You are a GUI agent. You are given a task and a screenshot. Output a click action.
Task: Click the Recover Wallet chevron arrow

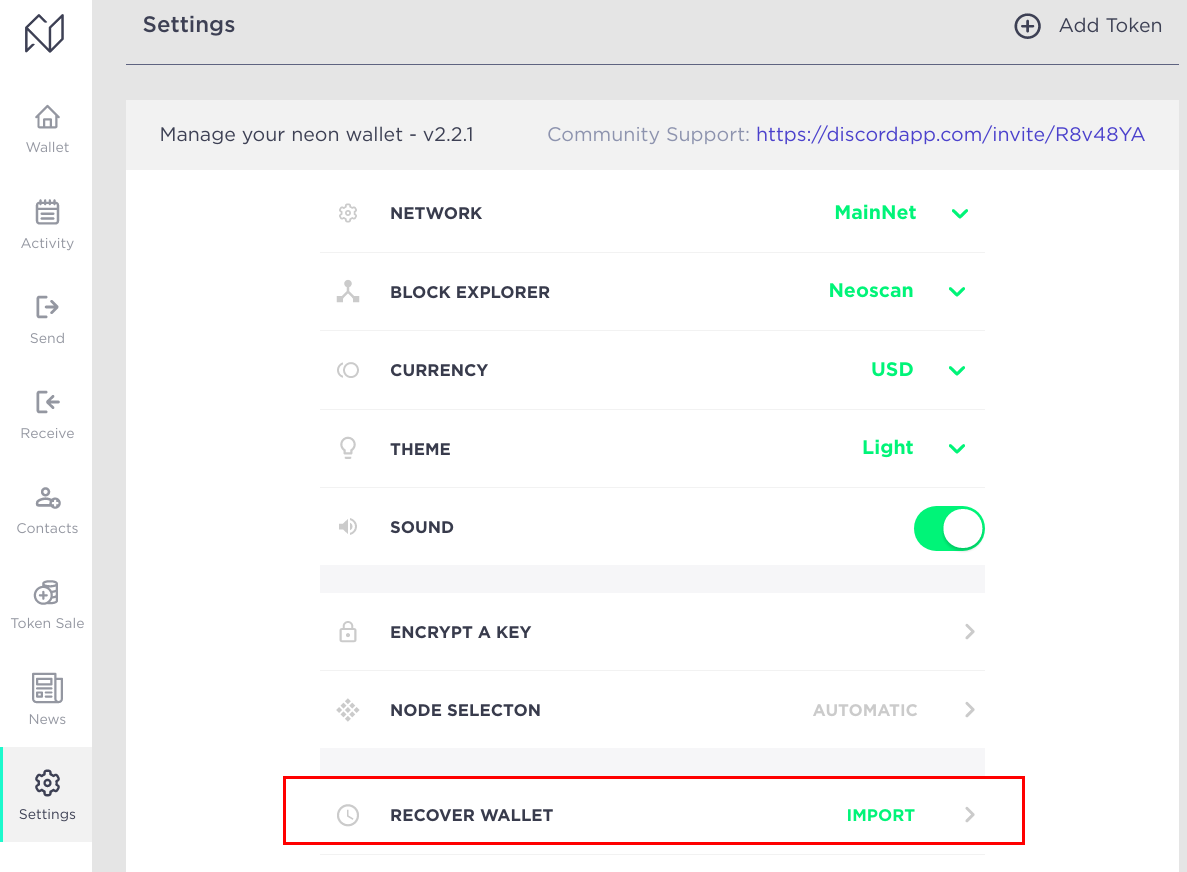pyautogui.click(x=970, y=814)
